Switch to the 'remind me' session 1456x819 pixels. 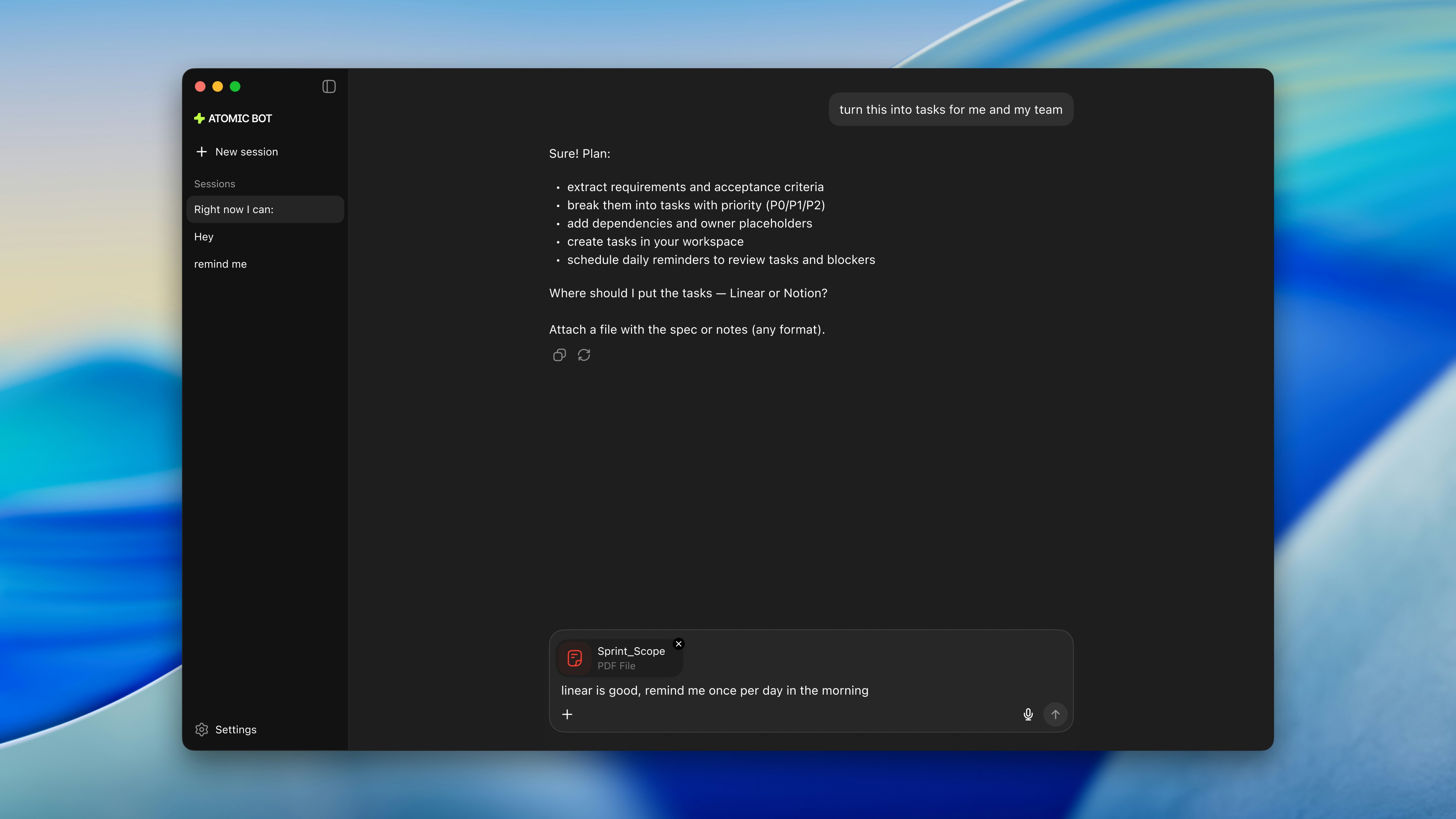tap(220, 264)
